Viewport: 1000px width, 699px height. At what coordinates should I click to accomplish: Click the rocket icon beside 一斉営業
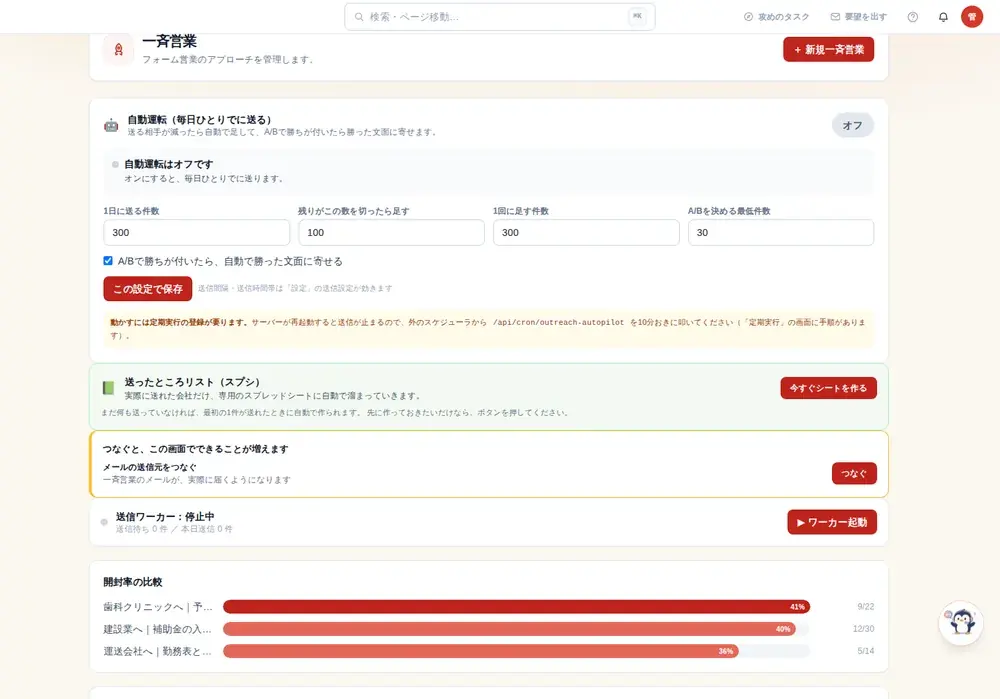coord(119,50)
